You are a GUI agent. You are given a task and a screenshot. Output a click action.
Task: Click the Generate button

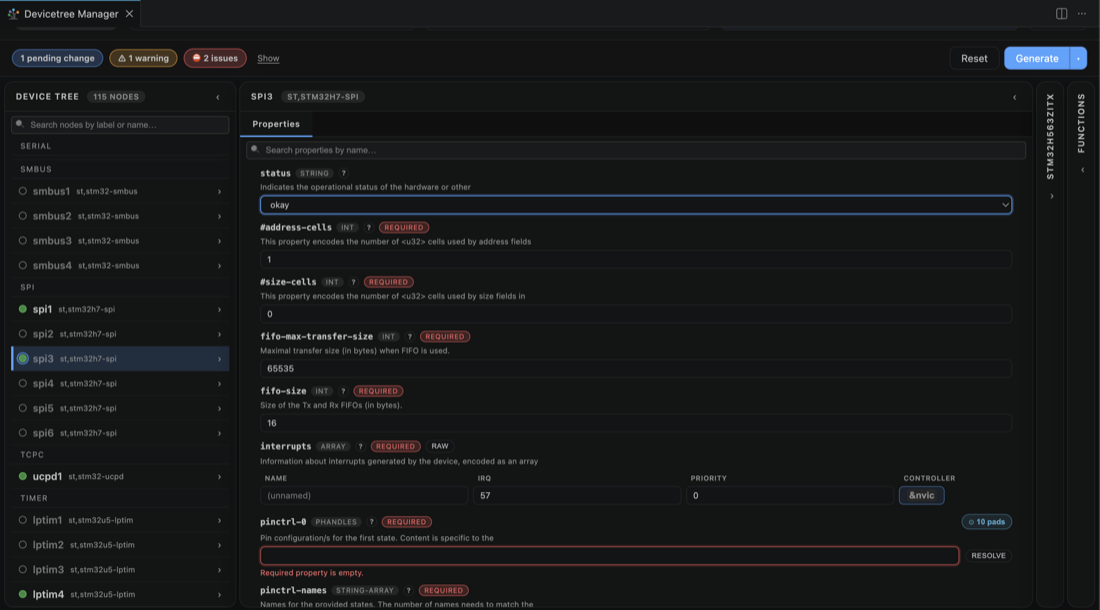pyautogui.click(x=1037, y=58)
